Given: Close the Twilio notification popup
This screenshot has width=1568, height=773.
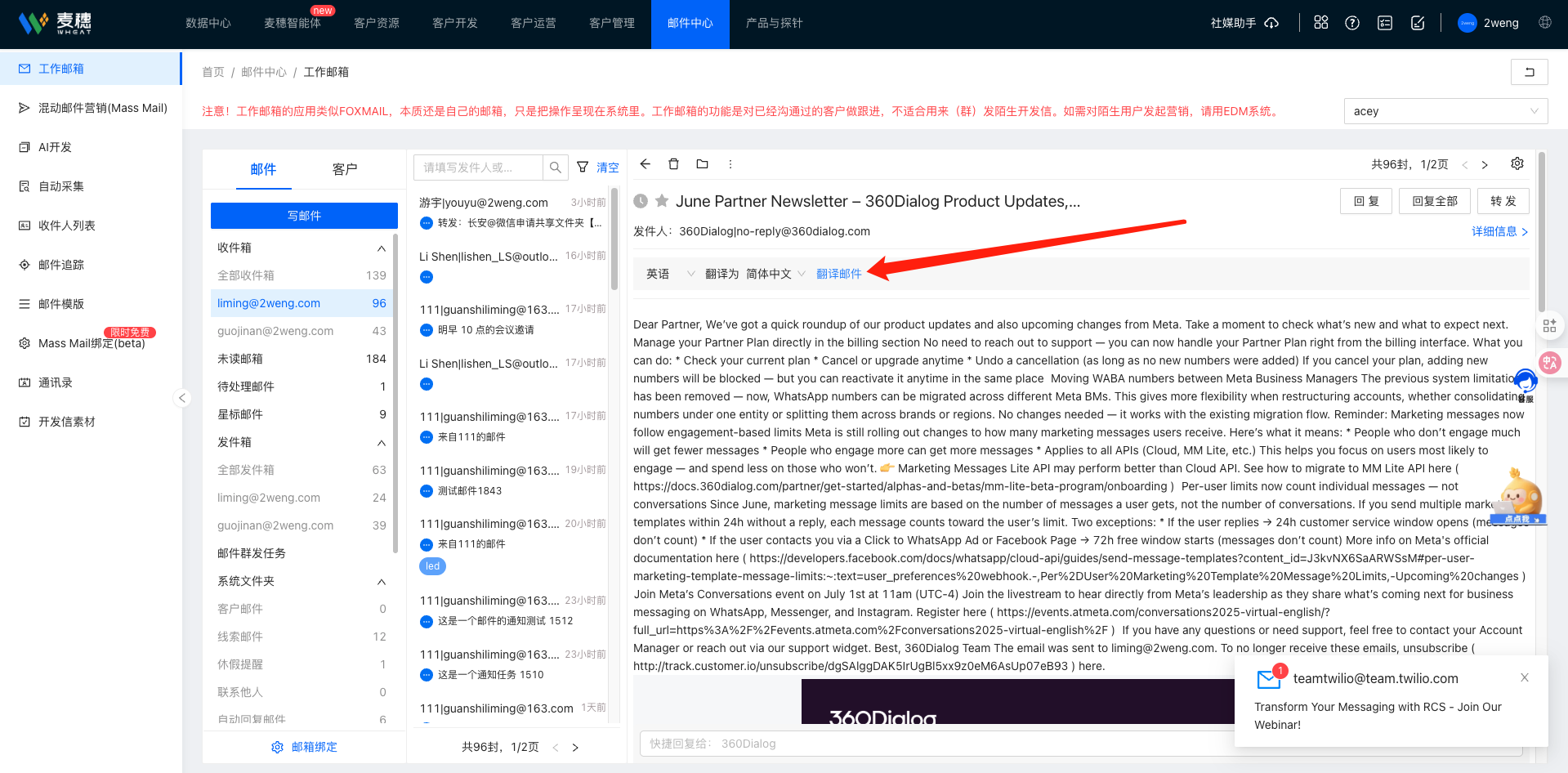Looking at the screenshot, I should (1525, 677).
